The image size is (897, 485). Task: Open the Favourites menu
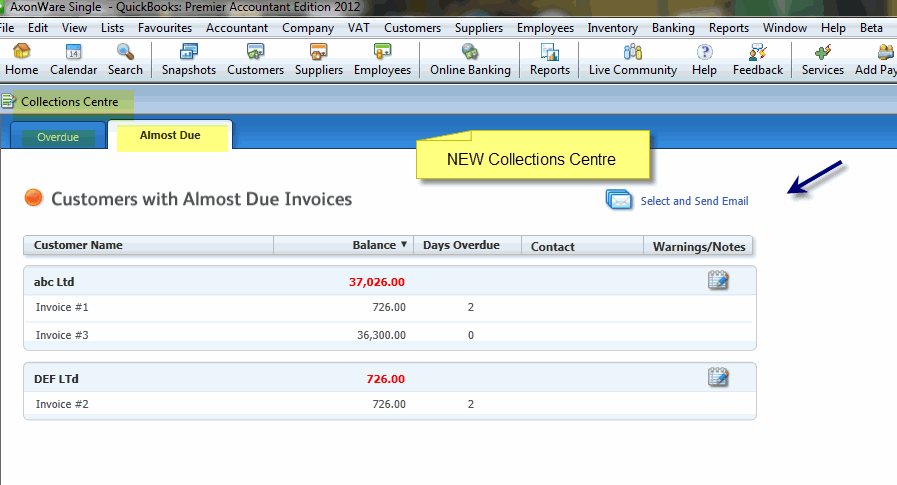click(x=165, y=27)
